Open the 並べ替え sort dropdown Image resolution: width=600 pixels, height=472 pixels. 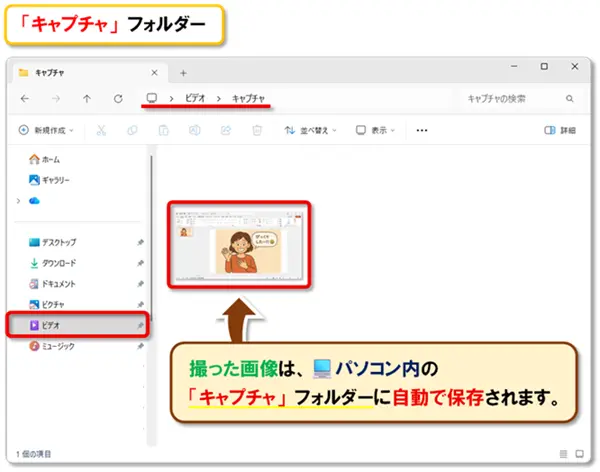coord(311,130)
